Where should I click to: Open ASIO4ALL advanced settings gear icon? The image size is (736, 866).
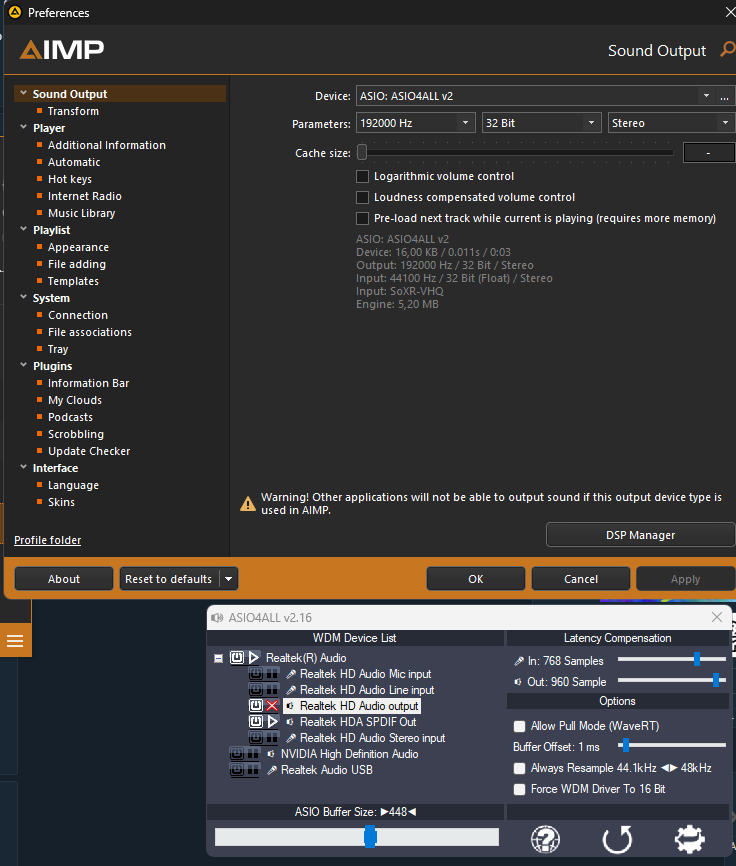tap(689, 839)
